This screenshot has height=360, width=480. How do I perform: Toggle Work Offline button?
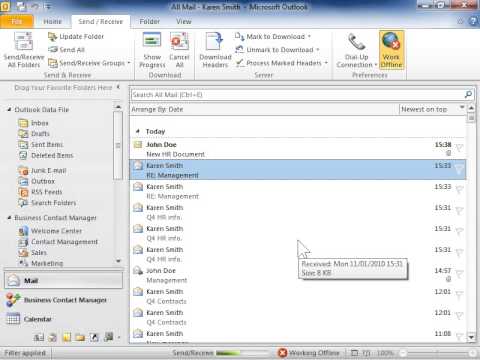click(391, 50)
